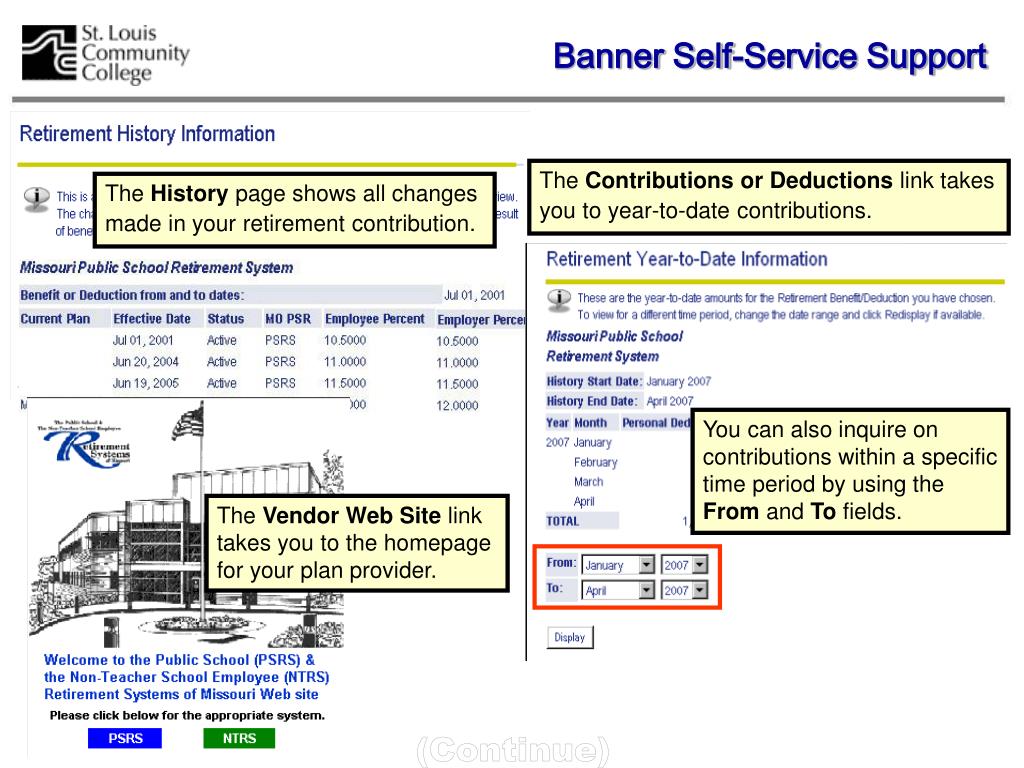1024x768 pixels.
Task: Click 'Benefit or Deduction from and to dates' label
Action: [x=132, y=295]
